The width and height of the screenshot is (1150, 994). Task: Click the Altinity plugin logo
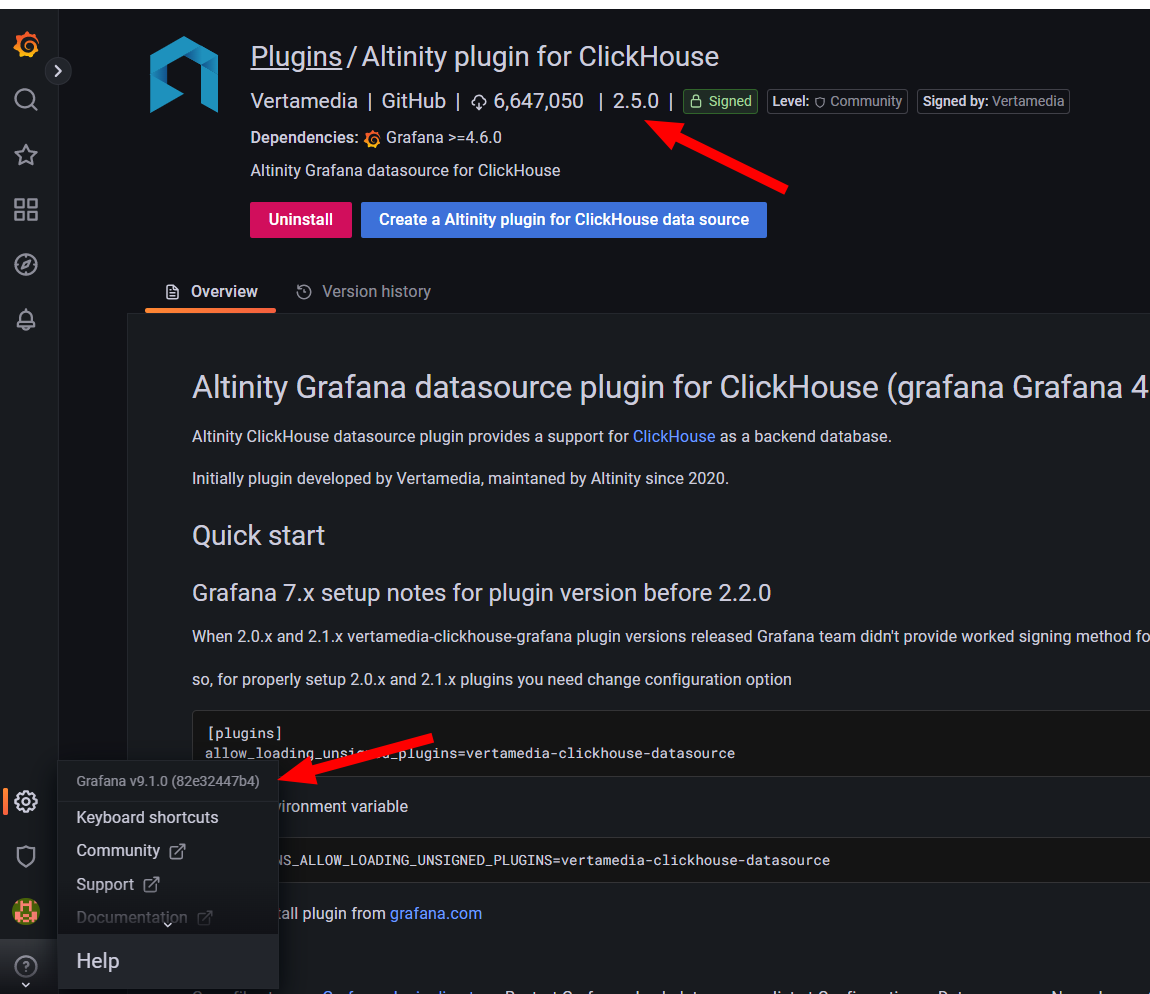pos(184,75)
